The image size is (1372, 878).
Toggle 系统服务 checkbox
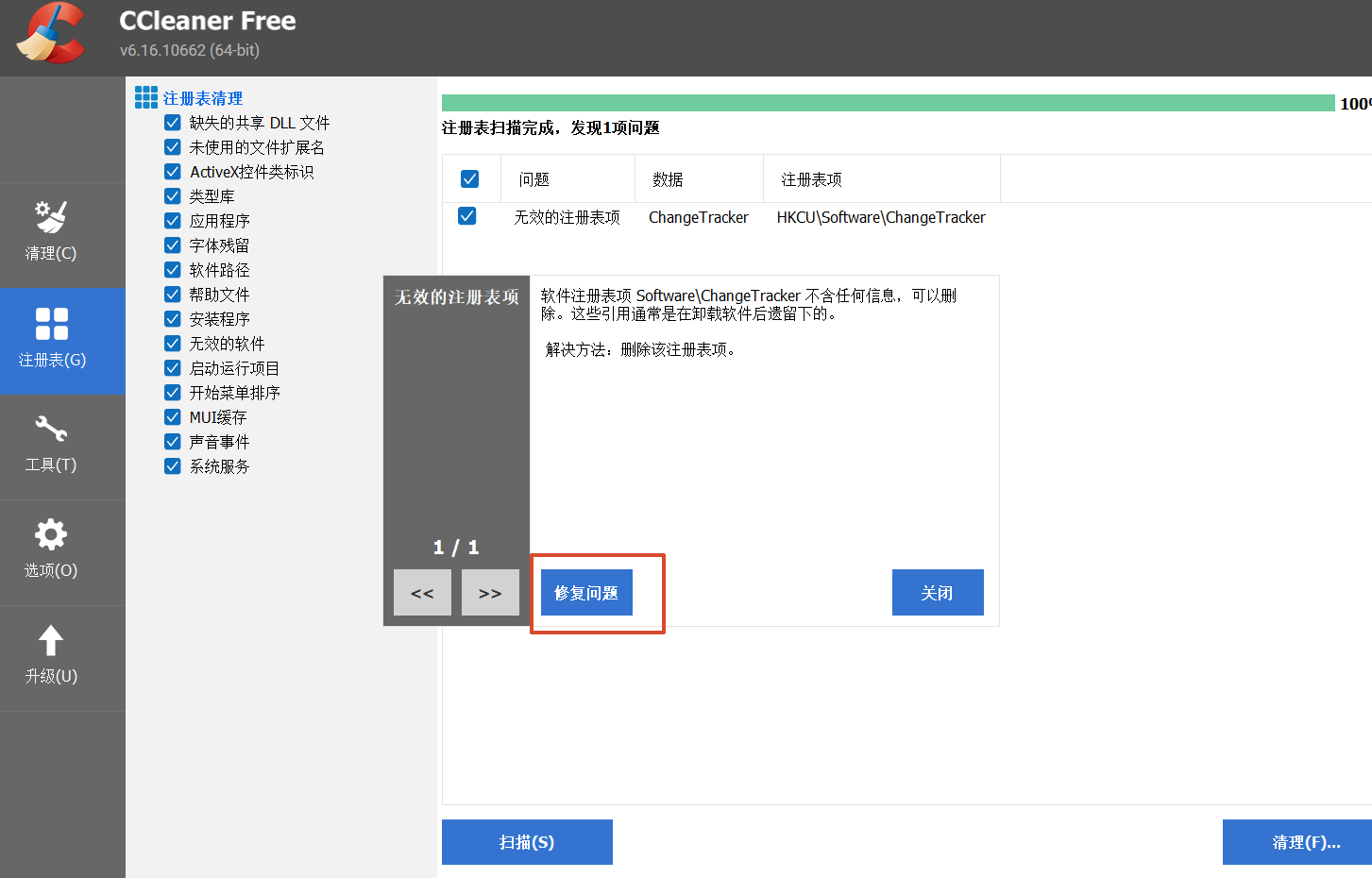(173, 466)
